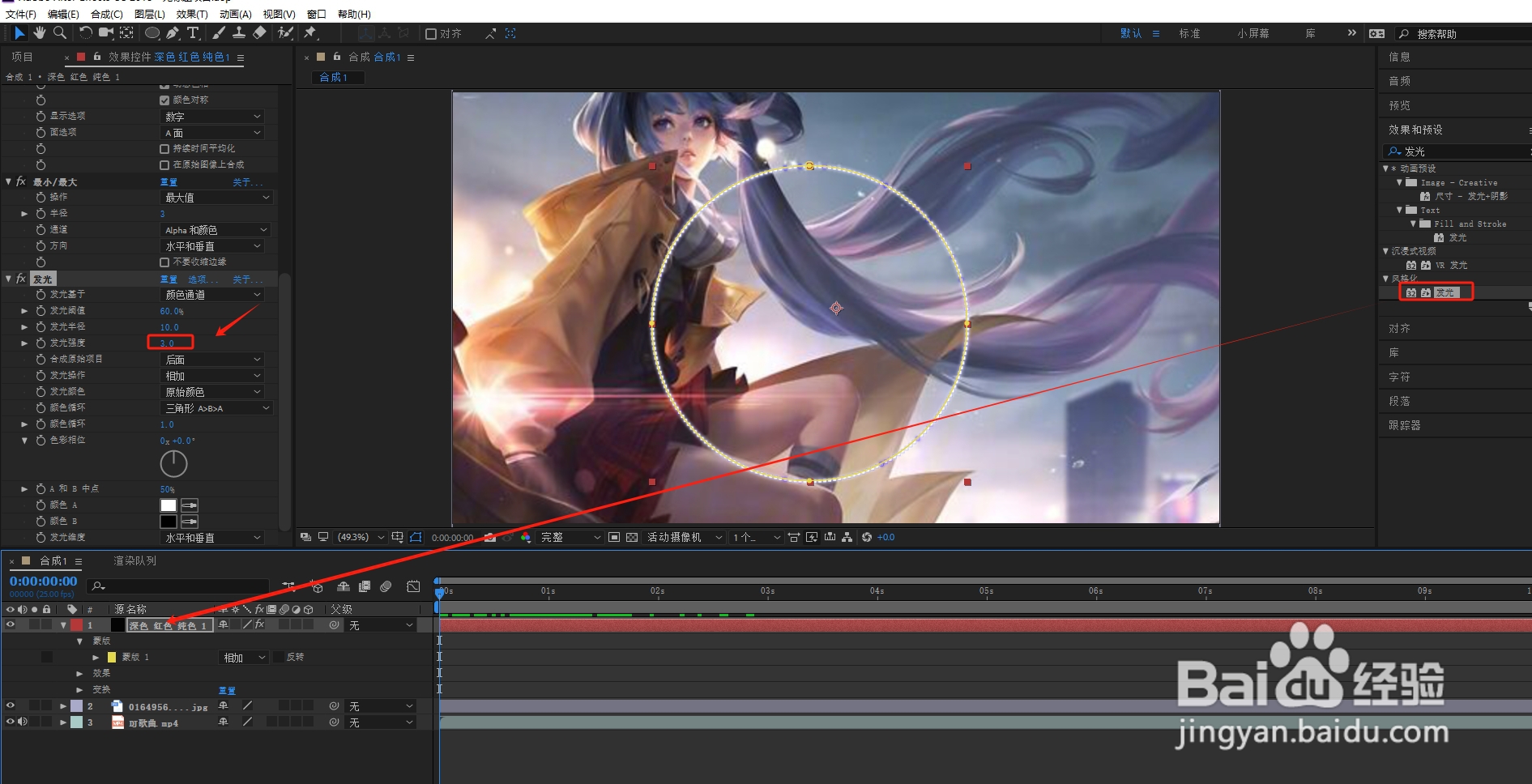Take a snapshot with the camera icon
The height and width of the screenshot is (784, 1532).
[x=490, y=537]
